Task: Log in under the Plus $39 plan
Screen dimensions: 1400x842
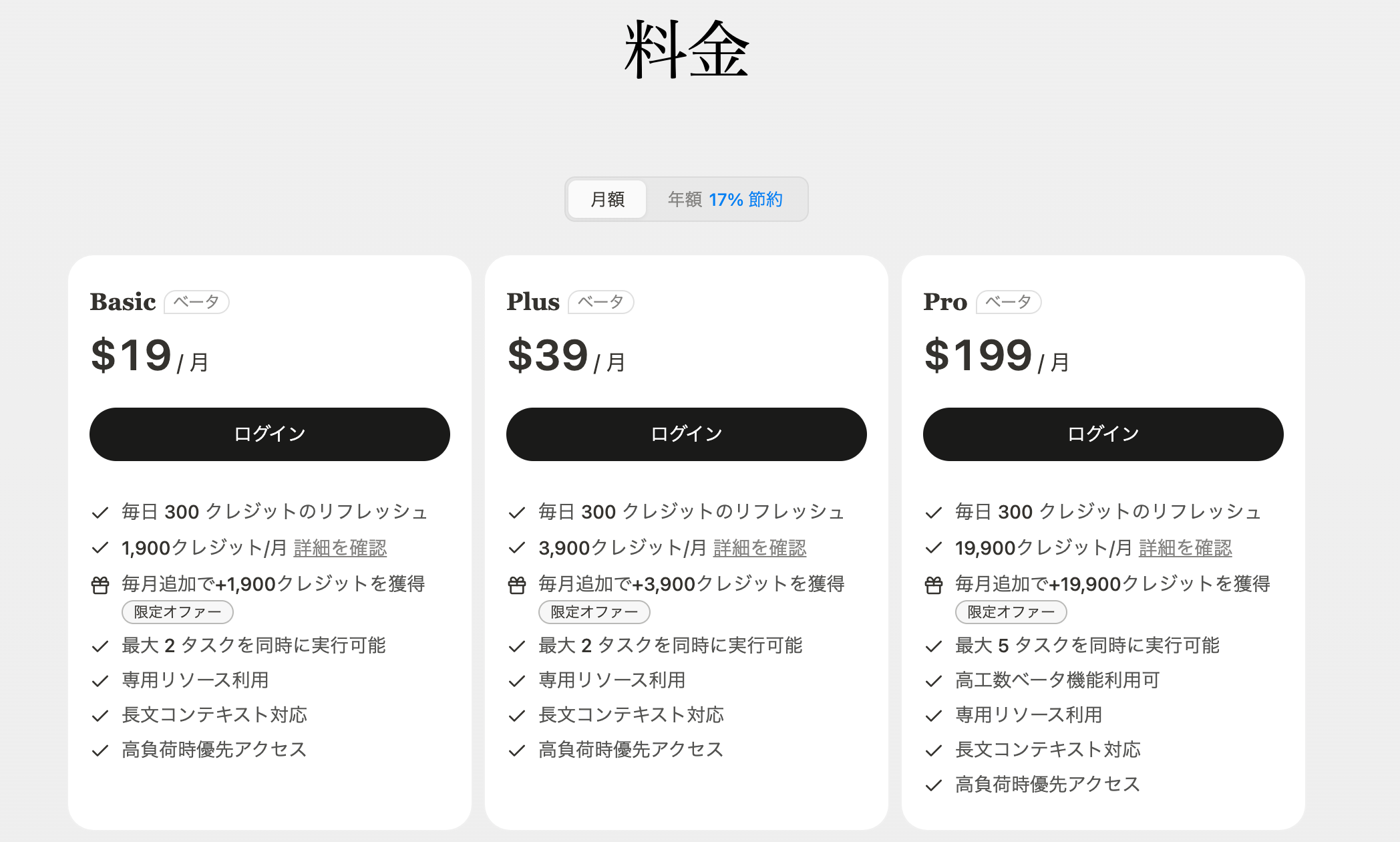Action: coord(687,434)
